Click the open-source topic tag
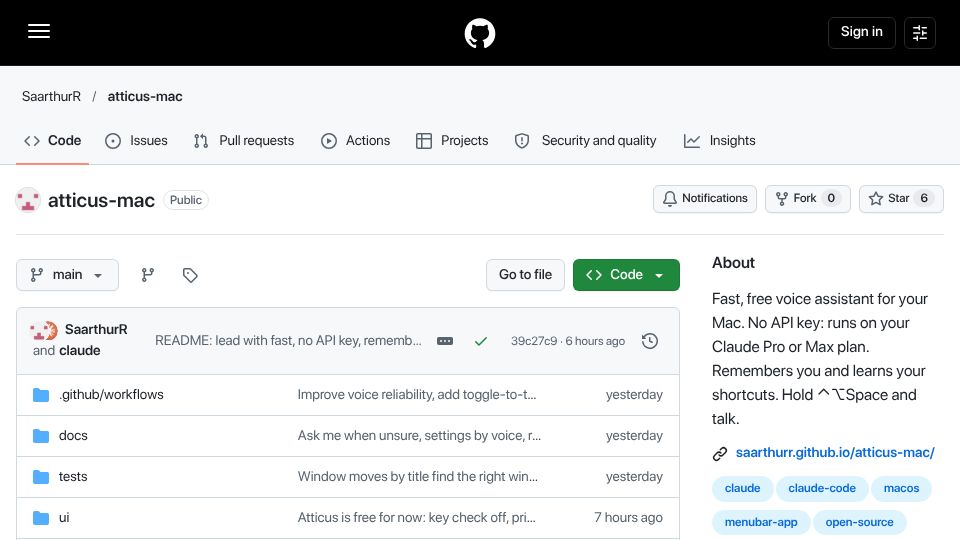 coord(860,522)
